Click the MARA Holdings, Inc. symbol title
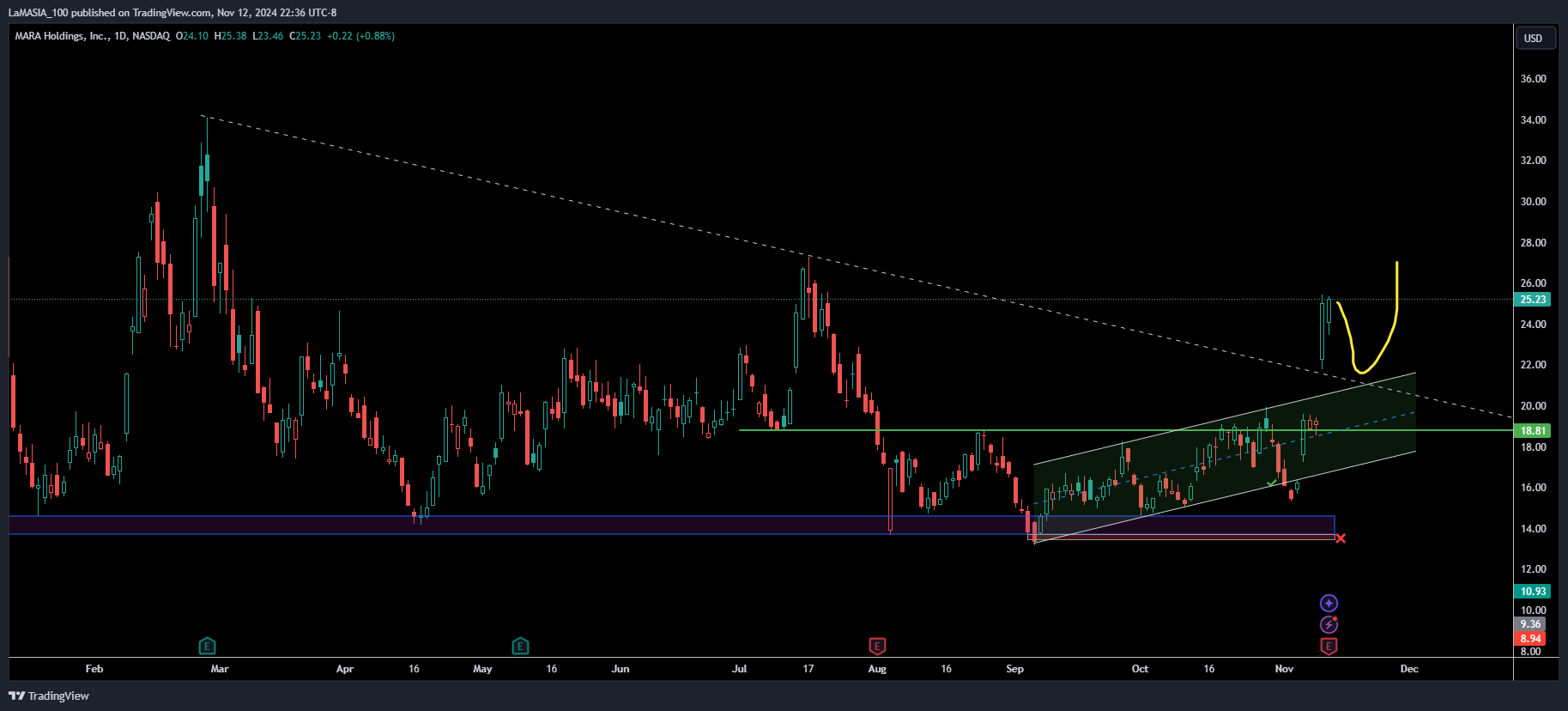The image size is (1568, 711). point(62,36)
